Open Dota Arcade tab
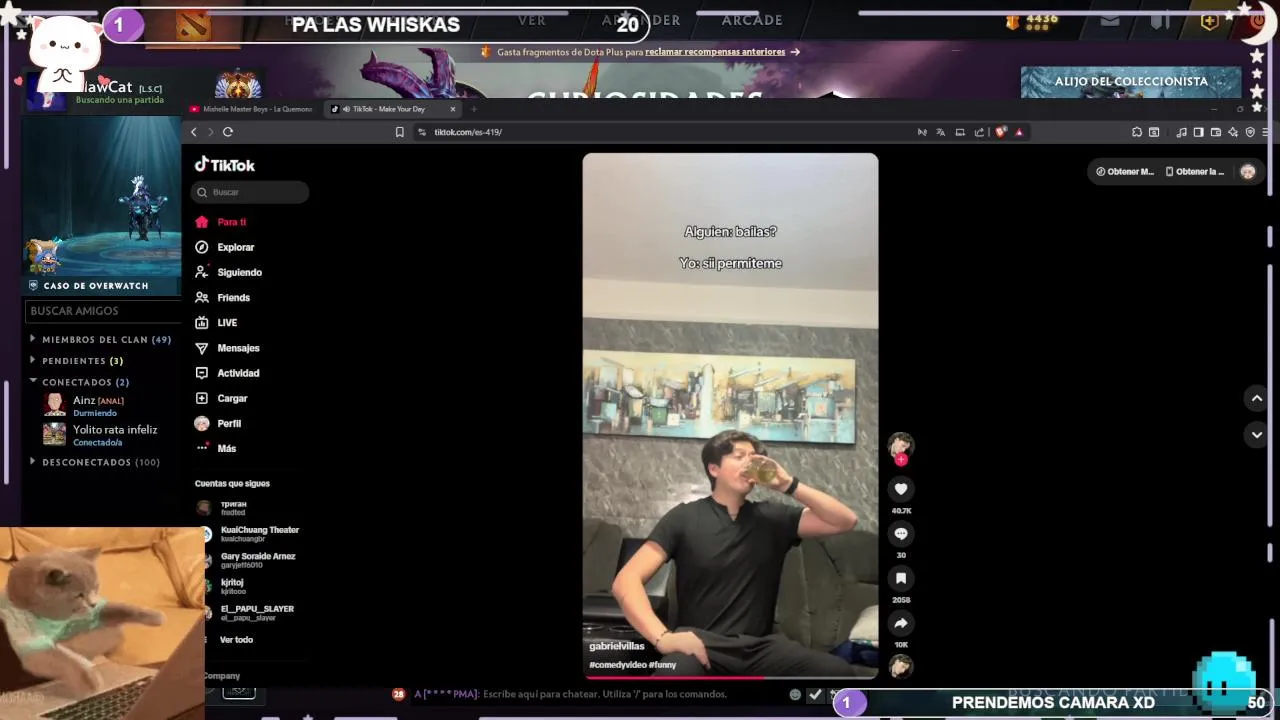1280x720 pixels. point(752,20)
